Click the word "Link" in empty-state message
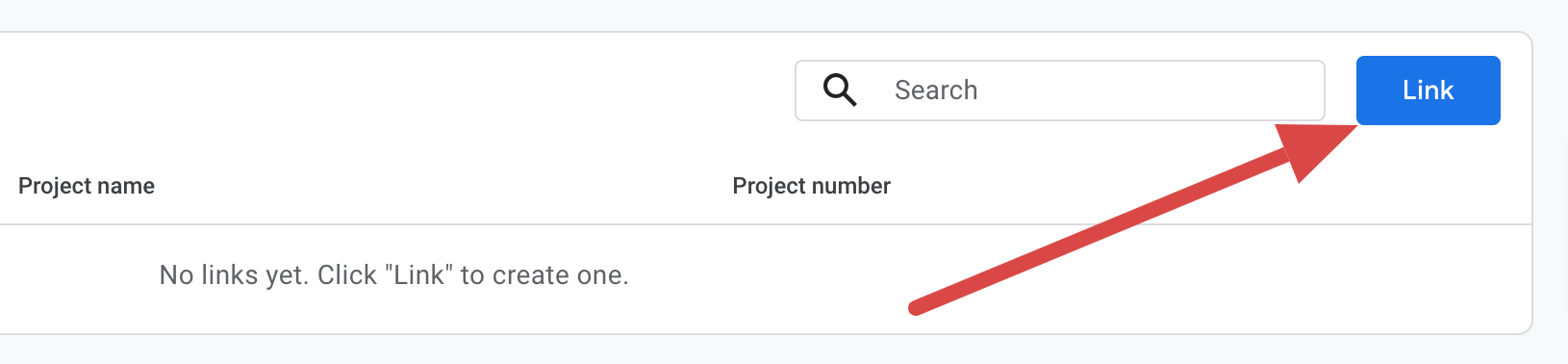The height and width of the screenshot is (364, 1568). (x=418, y=275)
